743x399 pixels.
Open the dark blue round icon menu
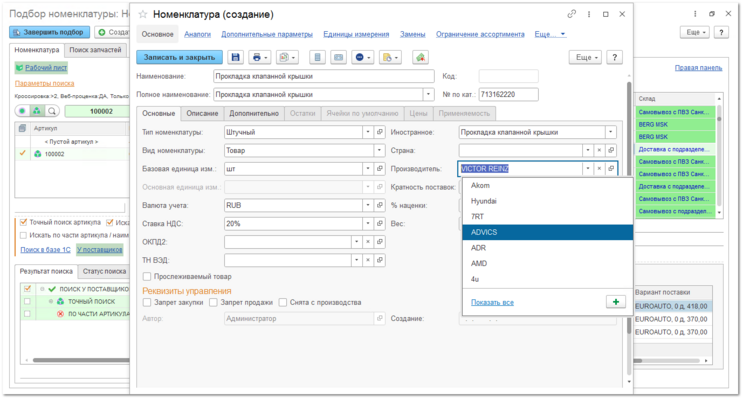(x=363, y=57)
